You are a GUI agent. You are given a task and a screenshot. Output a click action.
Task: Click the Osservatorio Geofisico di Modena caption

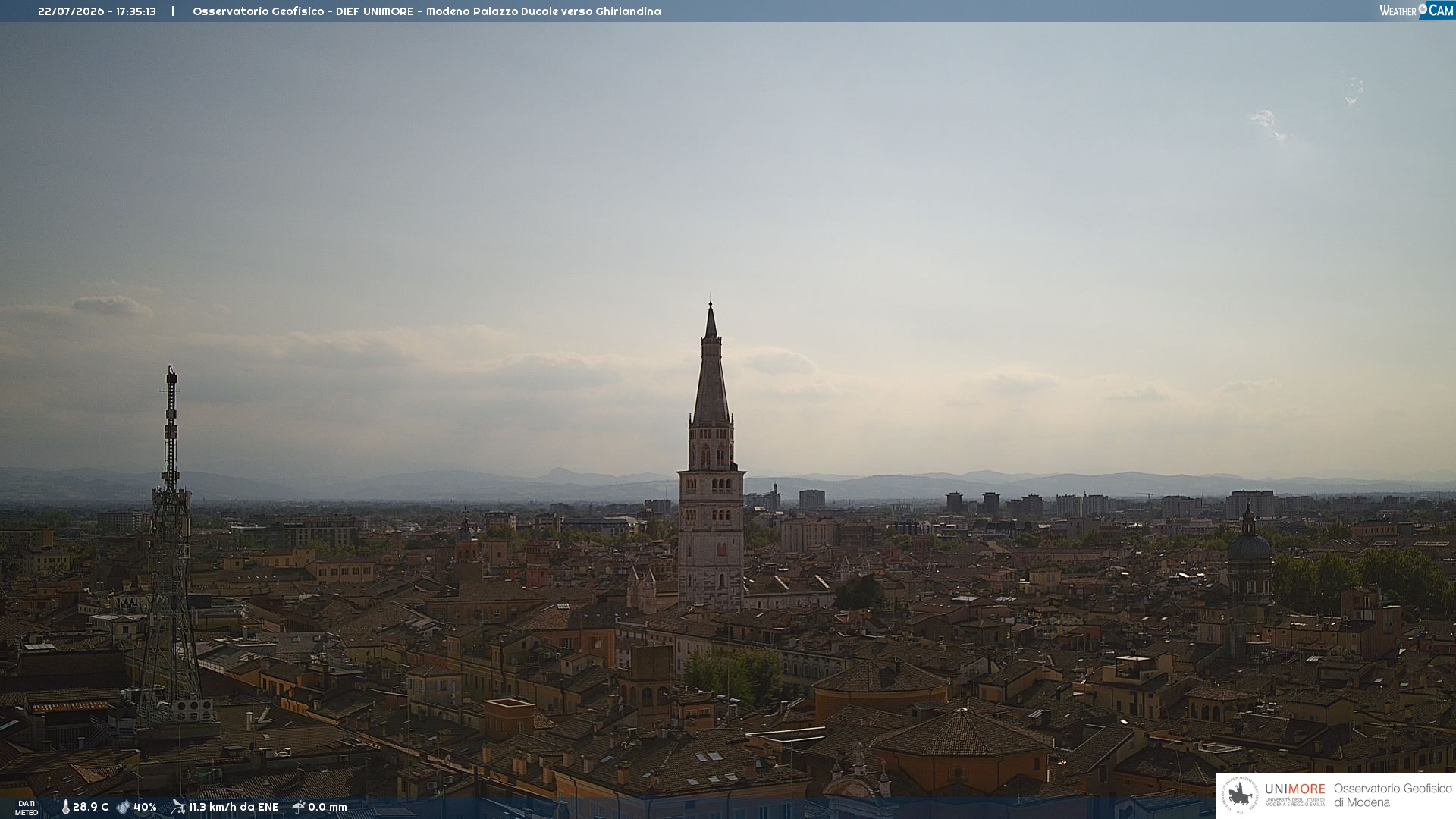coord(1392,795)
